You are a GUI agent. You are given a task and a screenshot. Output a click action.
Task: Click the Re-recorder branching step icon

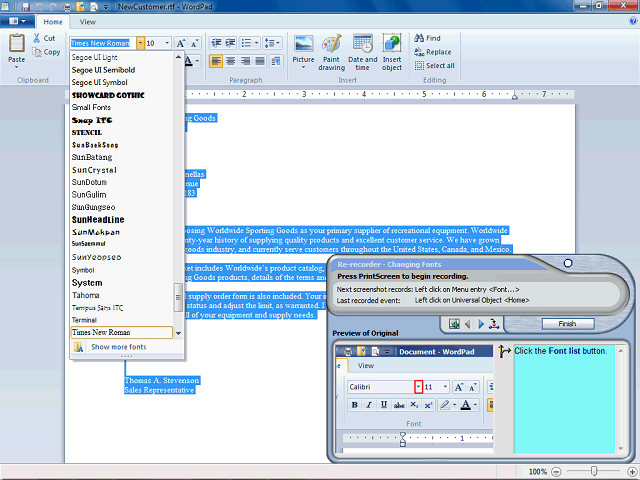point(494,324)
